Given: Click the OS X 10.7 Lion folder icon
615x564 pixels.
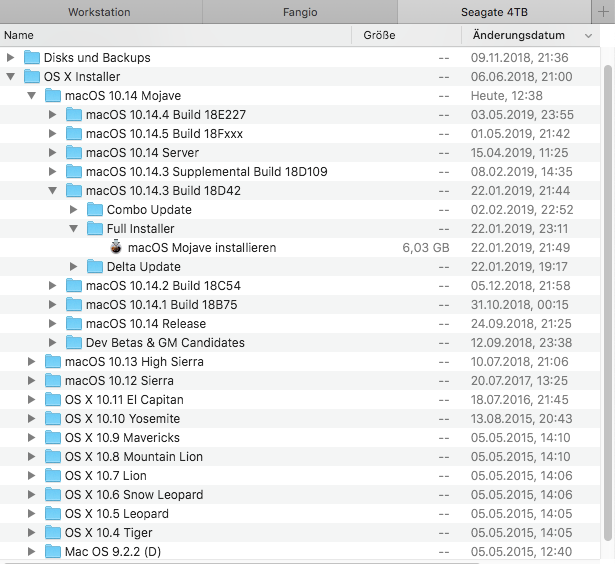Looking at the screenshot, I should click(x=53, y=475).
